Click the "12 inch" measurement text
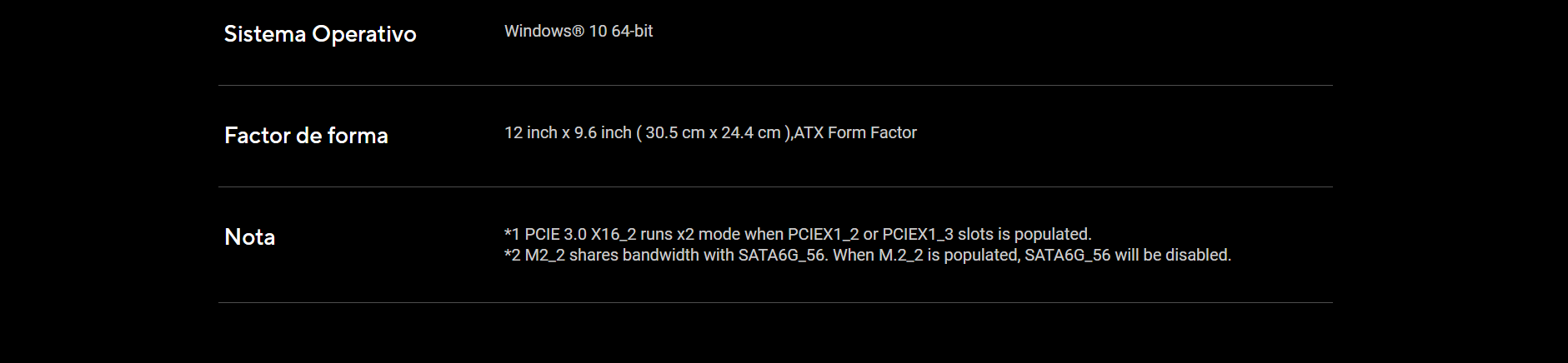The width and height of the screenshot is (1568, 363). click(x=531, y=132)
